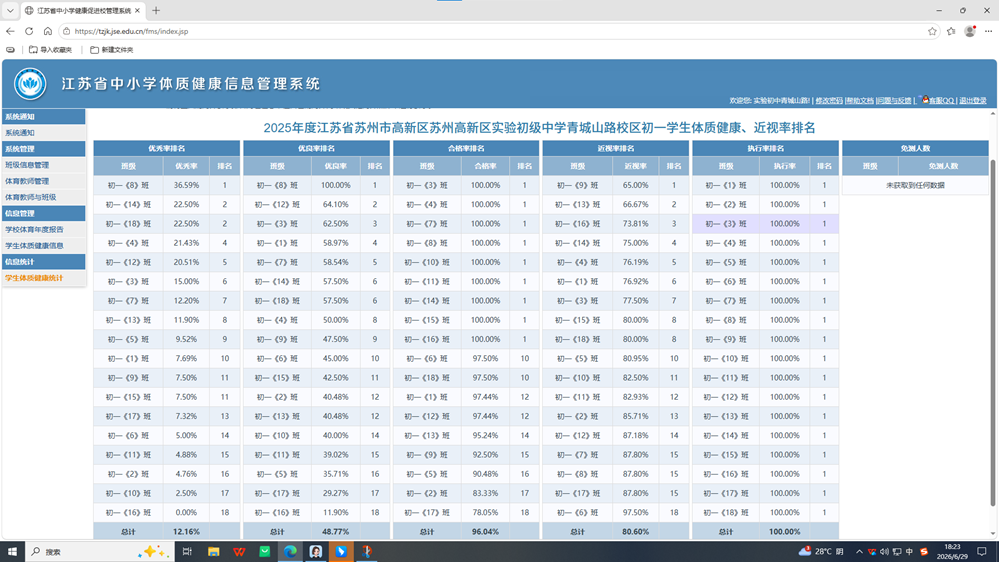999x562 pixels.
Task: Open 班级信息管理 in sidebar
Action: [27, 165]
